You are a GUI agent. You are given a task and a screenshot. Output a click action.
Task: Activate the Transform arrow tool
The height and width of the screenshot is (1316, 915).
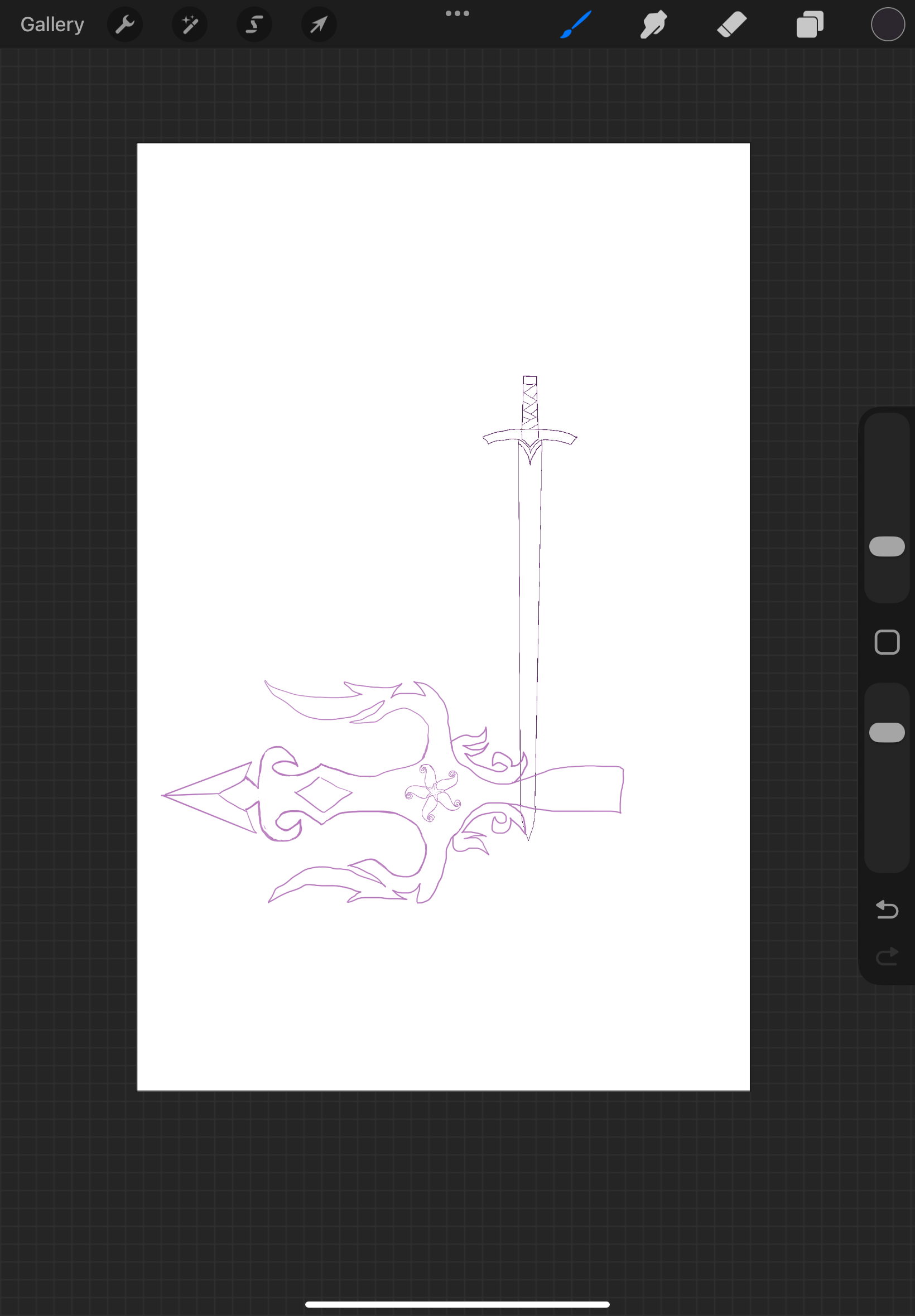coord(319,25)
